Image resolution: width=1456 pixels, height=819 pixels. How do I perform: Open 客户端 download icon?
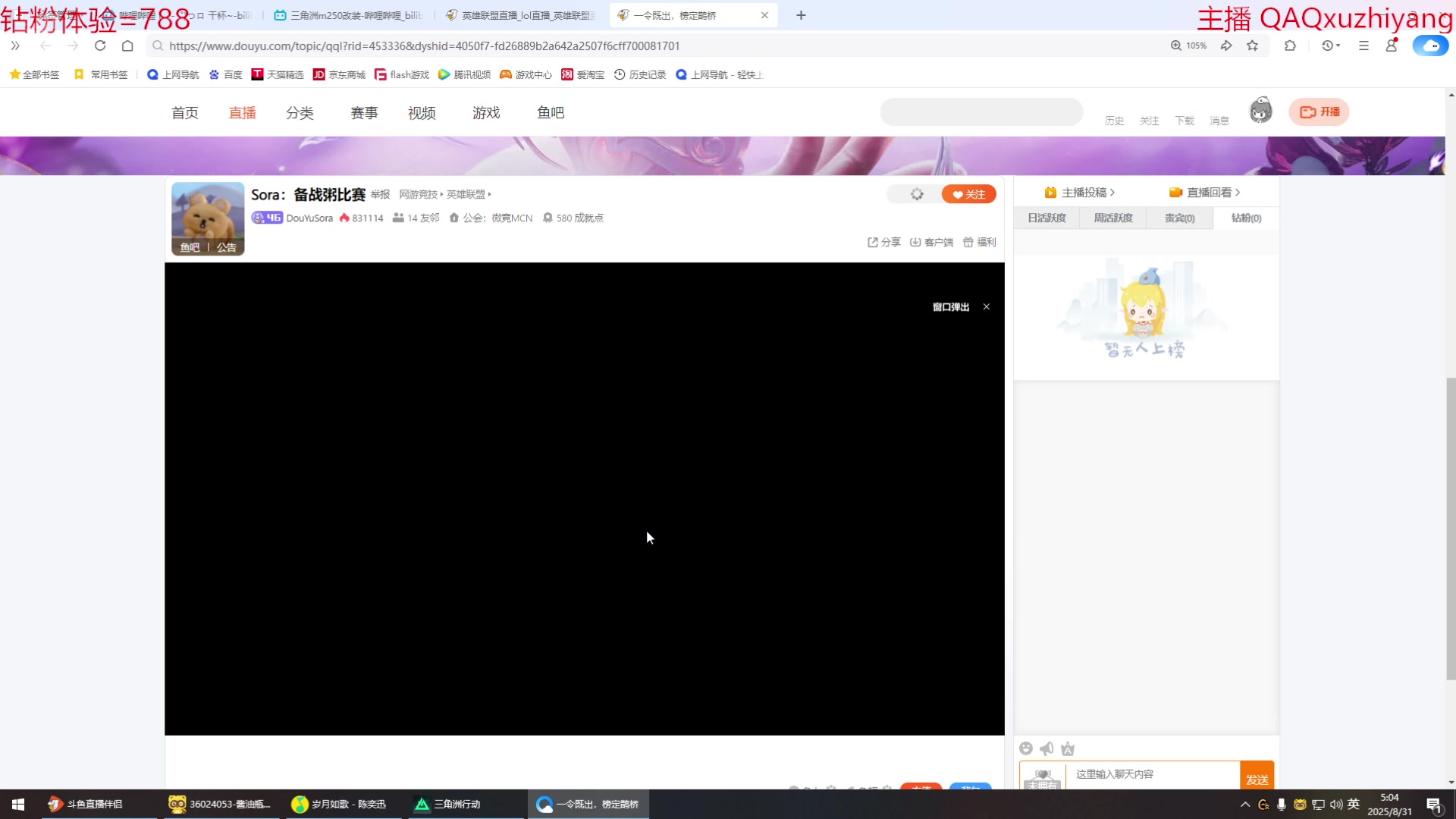931,242
